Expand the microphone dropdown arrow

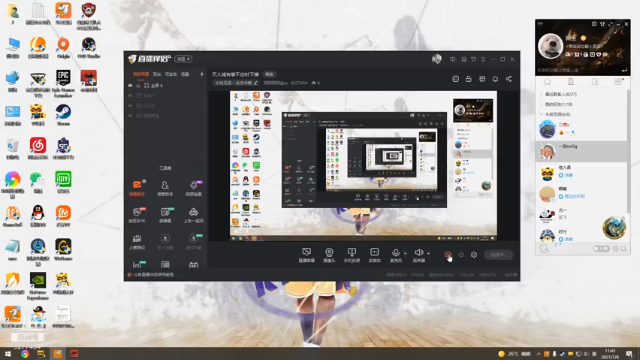(x=405, y=253)
